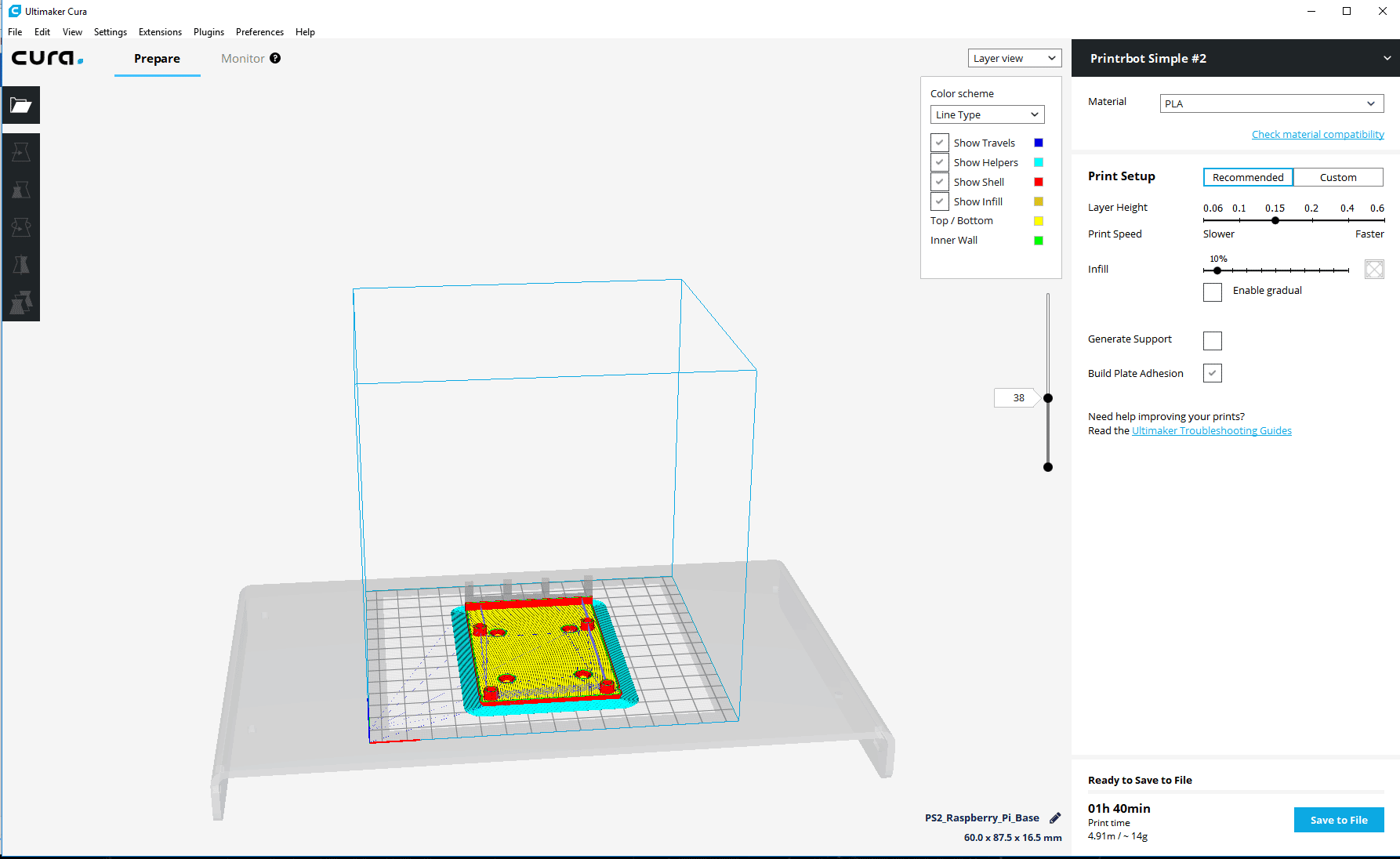This screenshot has width=1400, height=859.
Task: Click the Layer Height slider handle
Action: coord(1275,220)
